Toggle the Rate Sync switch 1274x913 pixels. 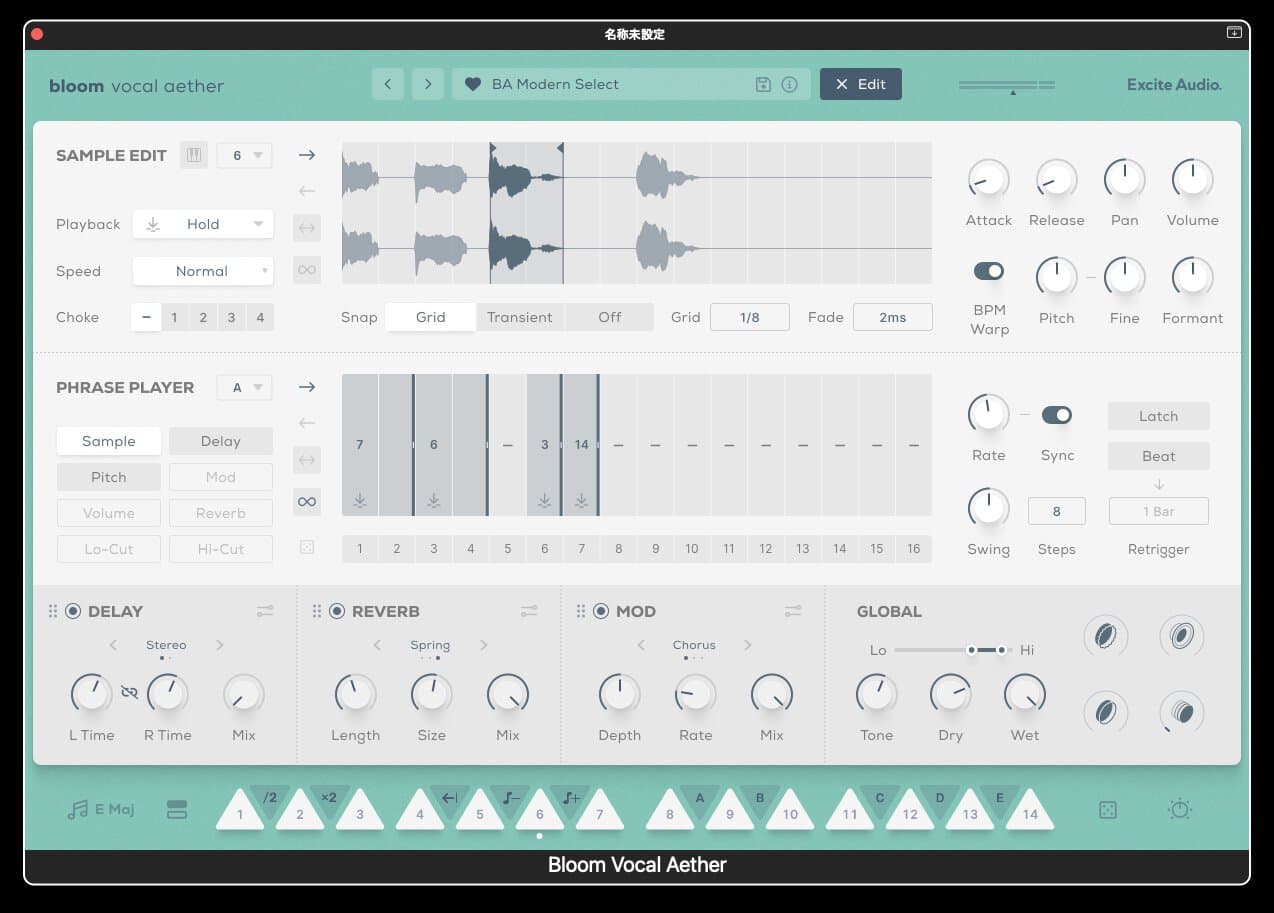1057,415
